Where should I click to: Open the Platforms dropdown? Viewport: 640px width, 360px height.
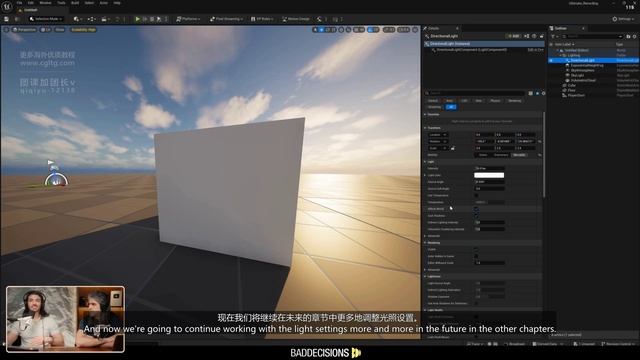click(188, 19)
